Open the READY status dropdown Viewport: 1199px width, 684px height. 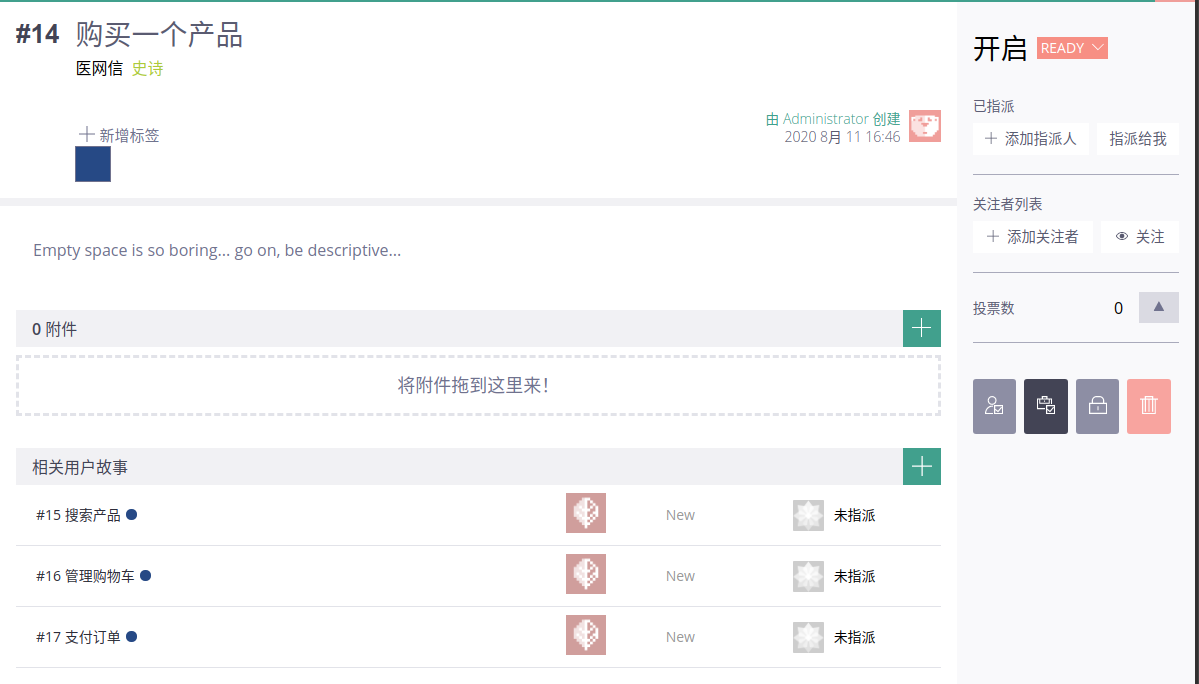pyautogui.click(x=1071, y=48)
